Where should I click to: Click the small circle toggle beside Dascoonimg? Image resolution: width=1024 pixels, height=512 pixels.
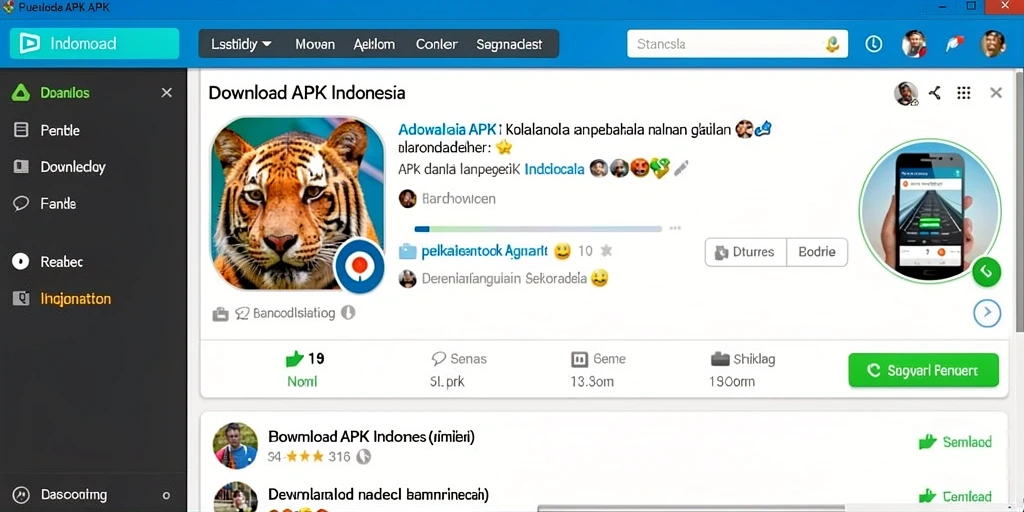tap(167, 495)
